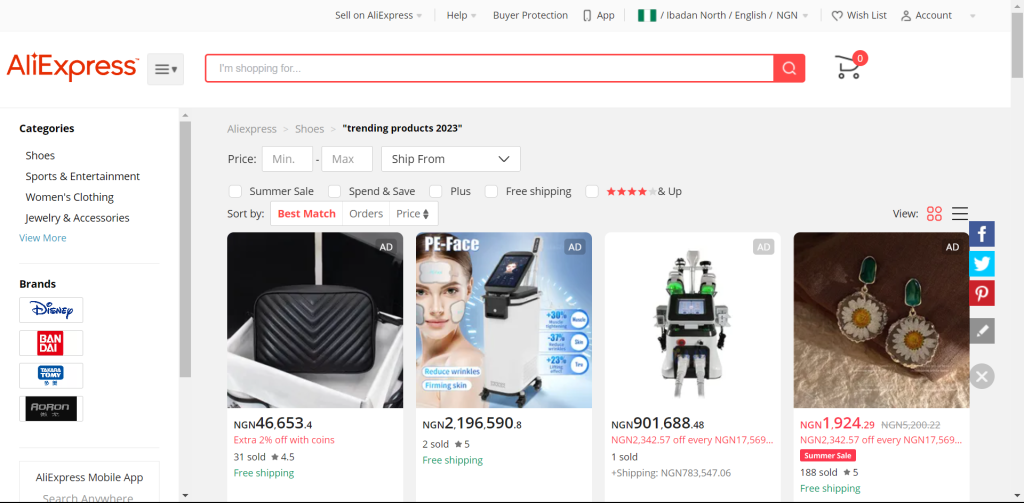Switch to grid view icon

pyautogui.click(x=935, y=214)
